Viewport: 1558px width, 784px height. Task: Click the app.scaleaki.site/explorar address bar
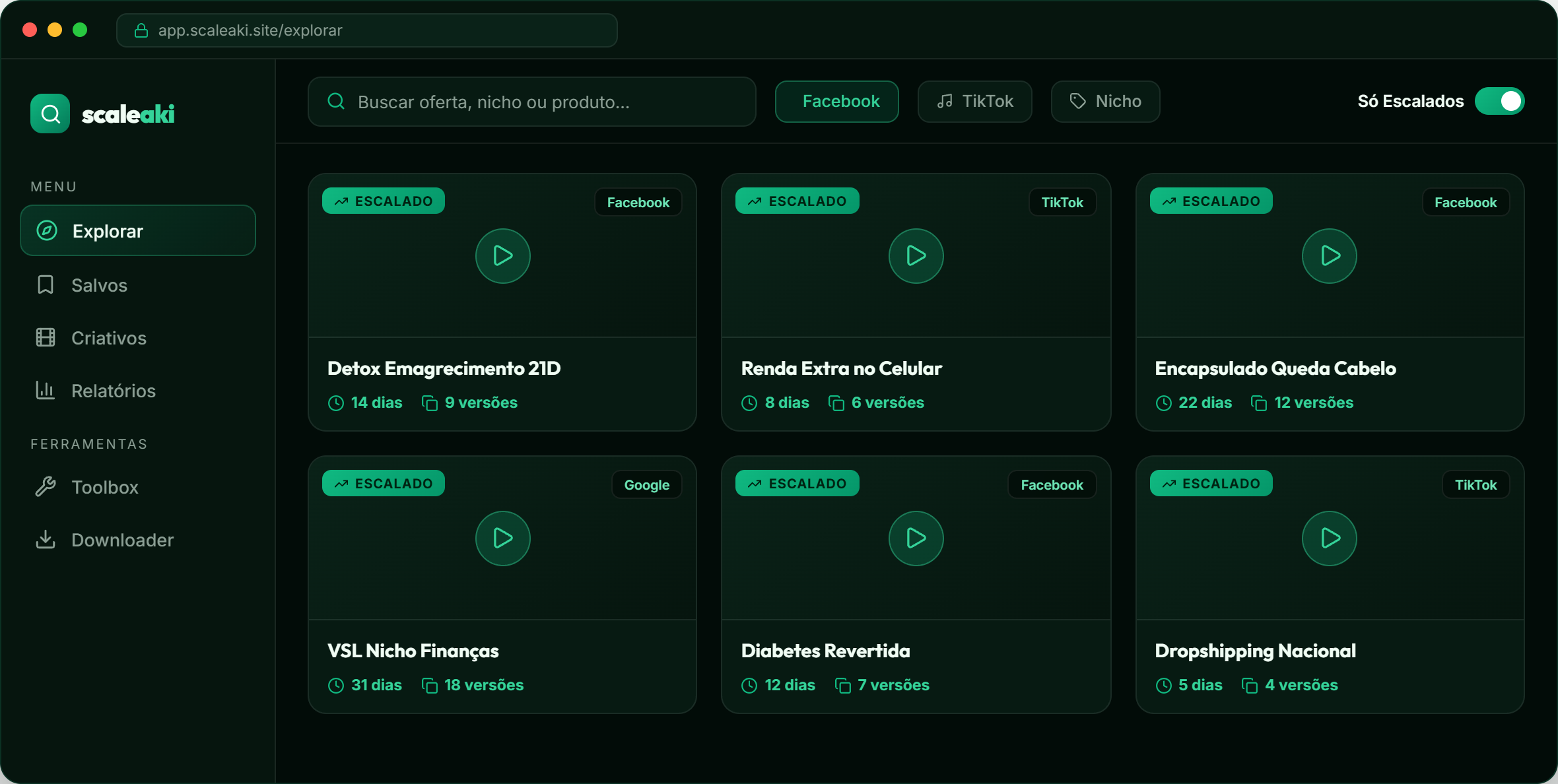point(367,30)
